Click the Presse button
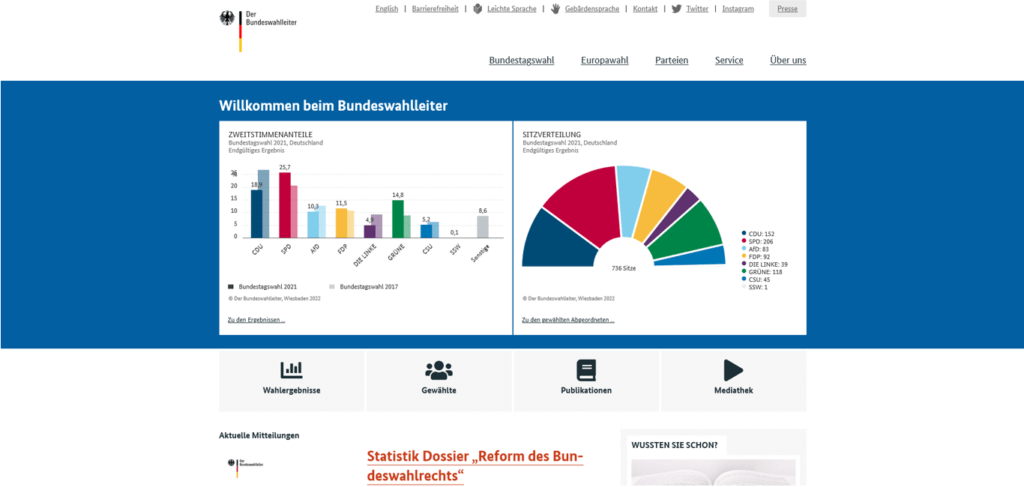The height and width of the screenshot is (487, 1024). coord(787,9)
